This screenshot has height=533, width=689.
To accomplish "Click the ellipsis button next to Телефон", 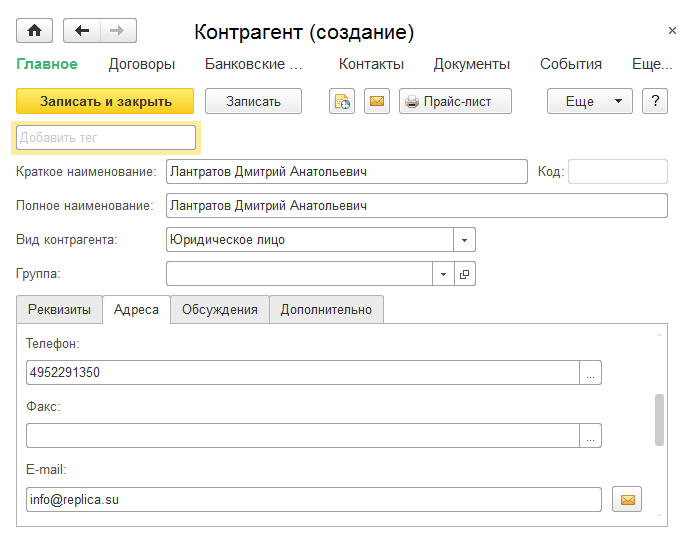I will [591, 373].
